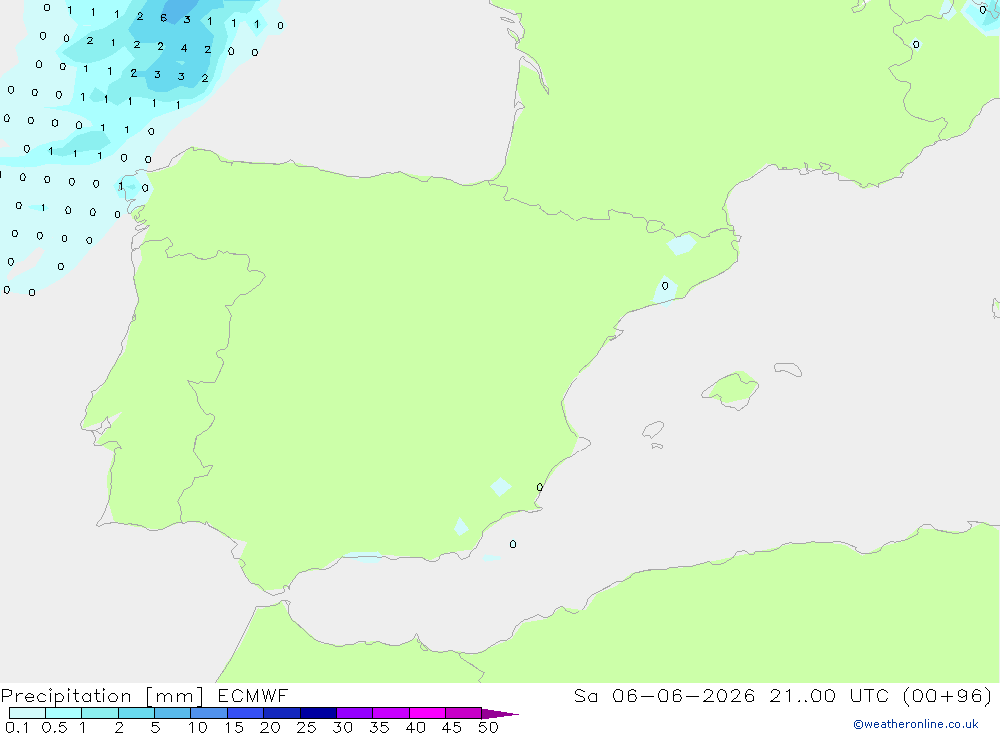This screenshot has height=733, width=1000.
Task: Click the '21..00 UTC' time text
Action: click(829, 696)
